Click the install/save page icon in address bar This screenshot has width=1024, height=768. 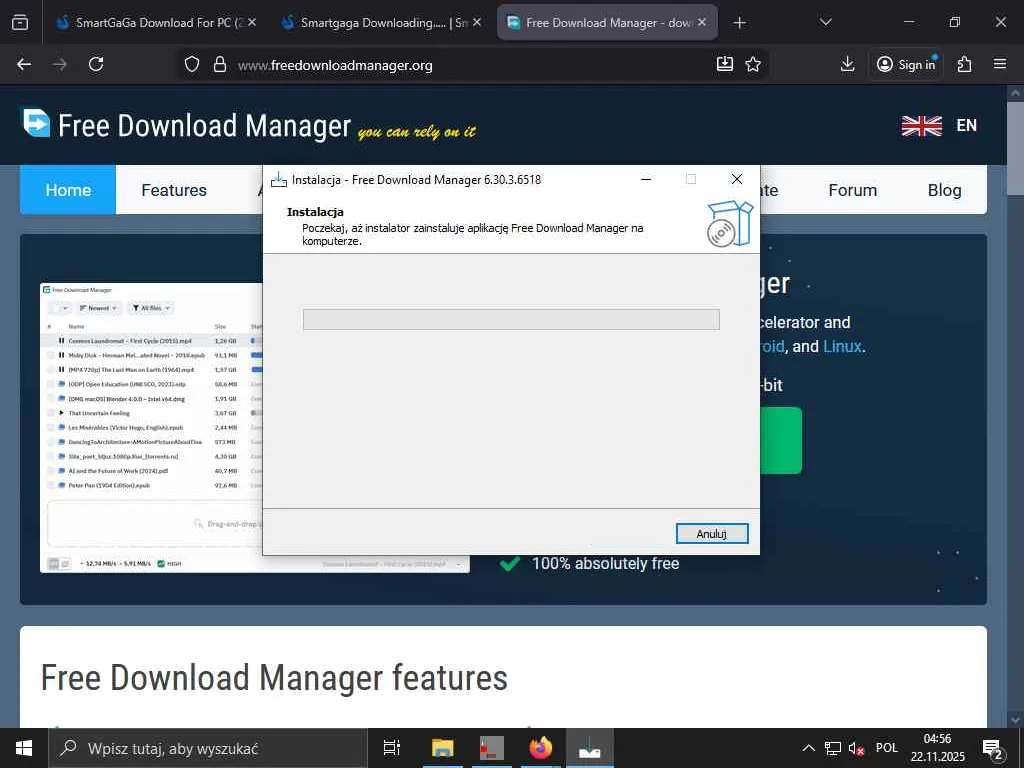point(725,63)
